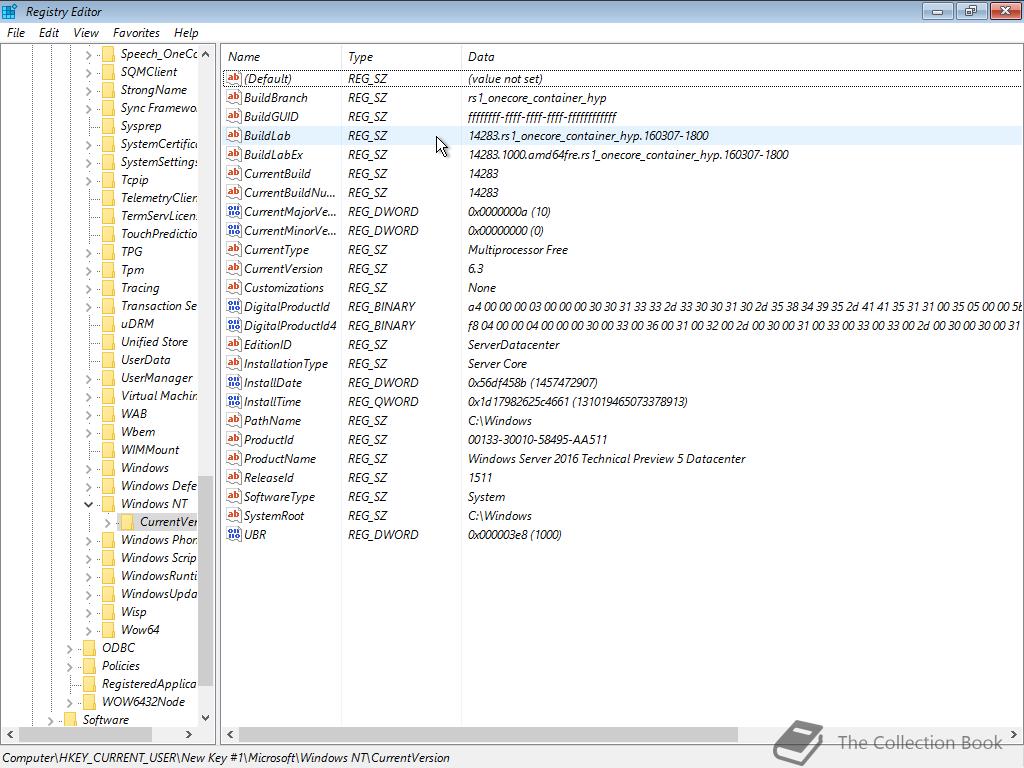Image resolution: width=1024 pixels, height=768 pixels.
Task: Expand the Tracing key node
Action: pos(89,288)
